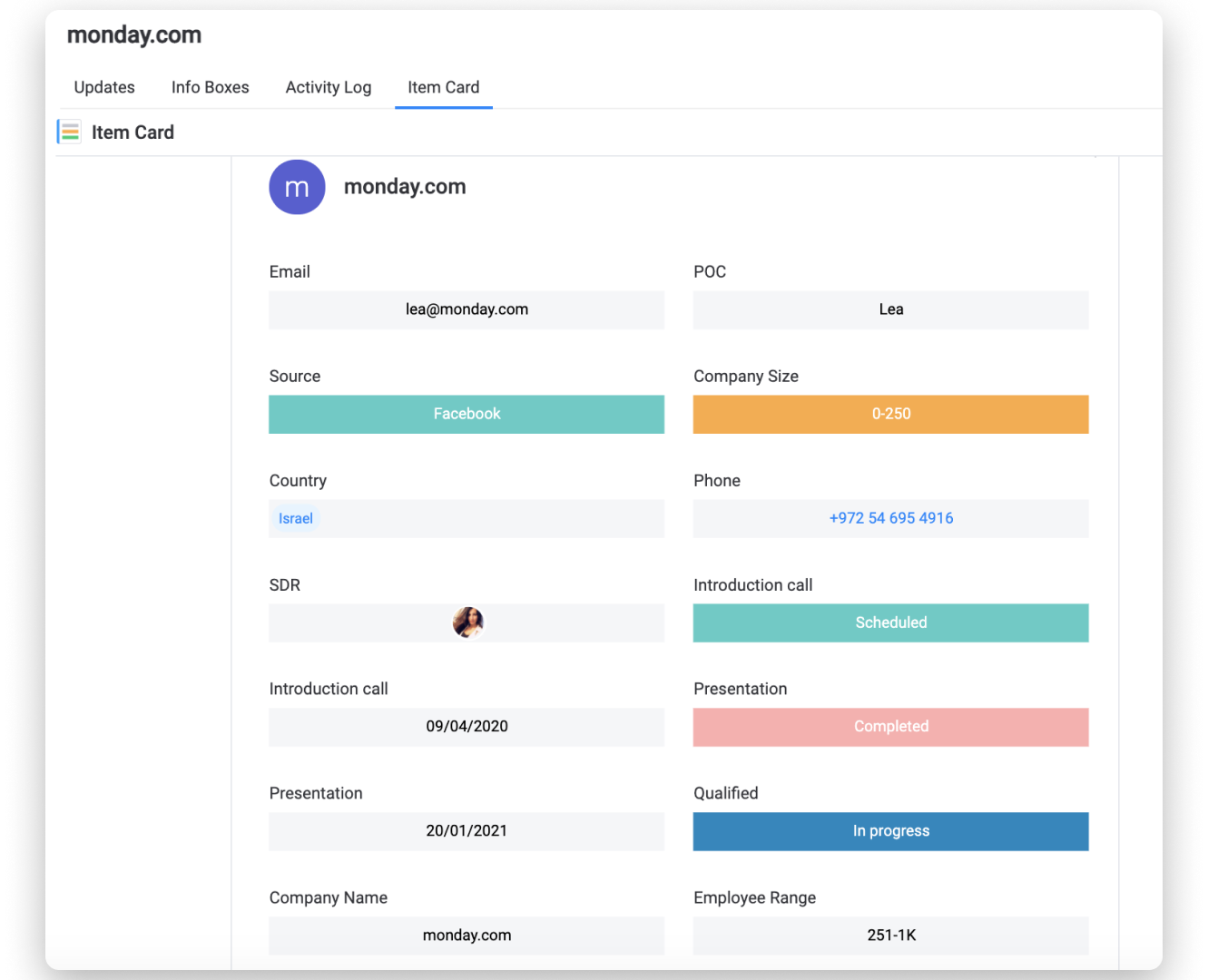Pick the Introduction call date 09/04/2020
The width and height of the screenshot is (1208, 980).
click(467, 727)
